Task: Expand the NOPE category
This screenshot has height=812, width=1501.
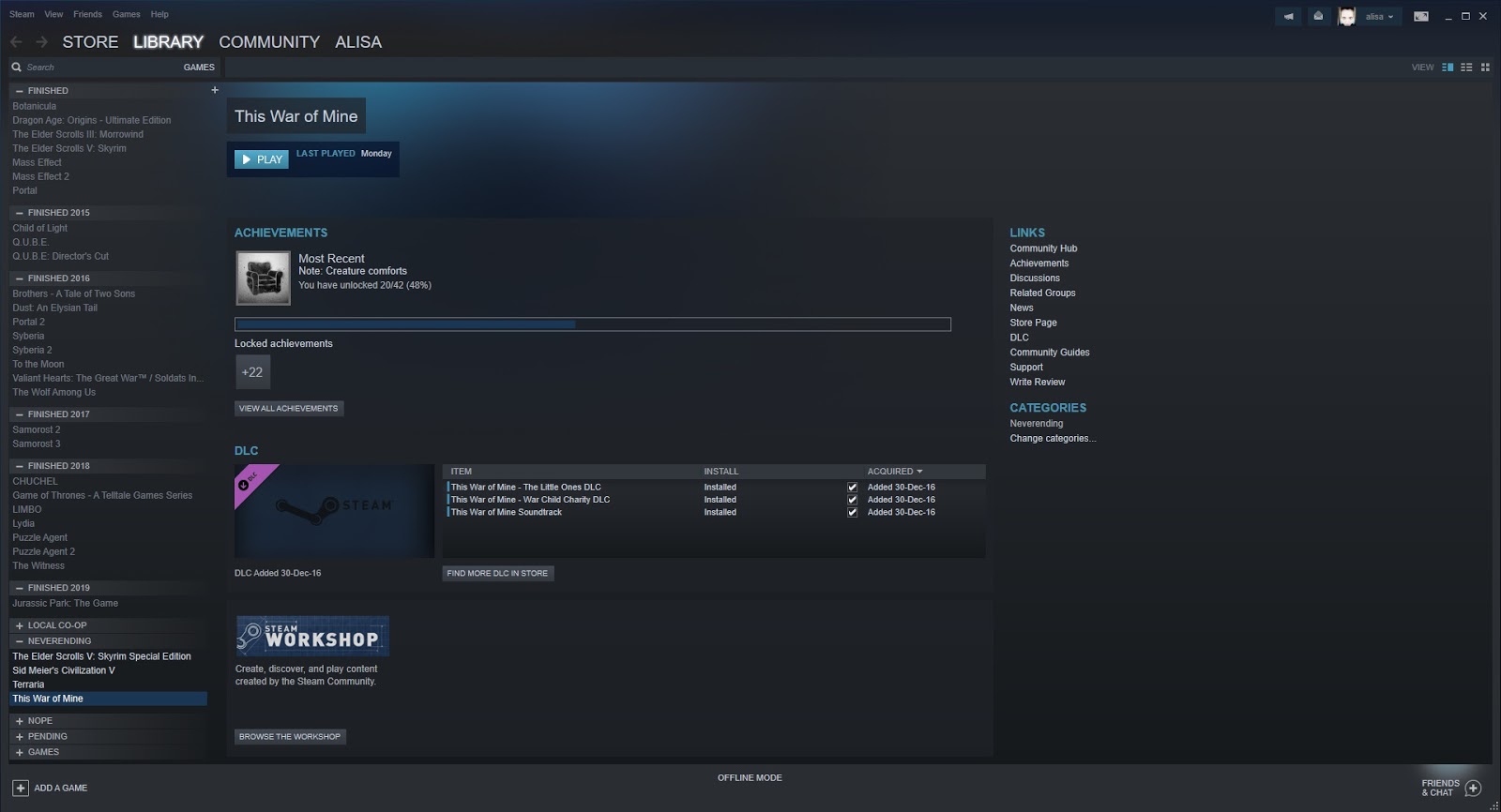Action: click(x=20, y=721)
